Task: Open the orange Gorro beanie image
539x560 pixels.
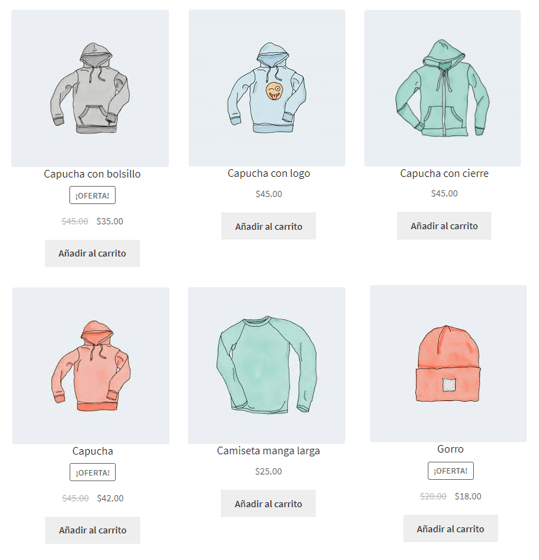Action: coord(448,364)
